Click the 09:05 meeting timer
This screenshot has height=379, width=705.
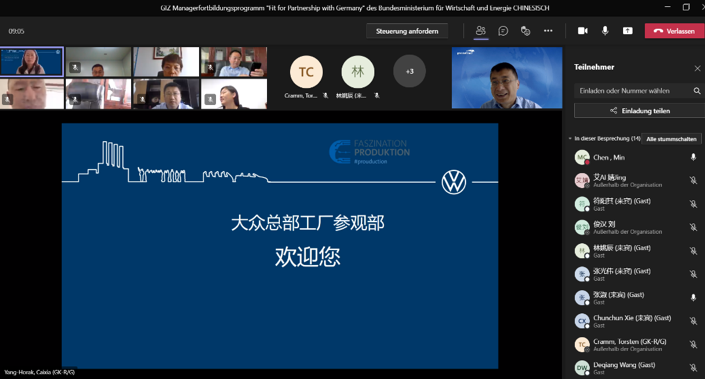pos(16,31)
